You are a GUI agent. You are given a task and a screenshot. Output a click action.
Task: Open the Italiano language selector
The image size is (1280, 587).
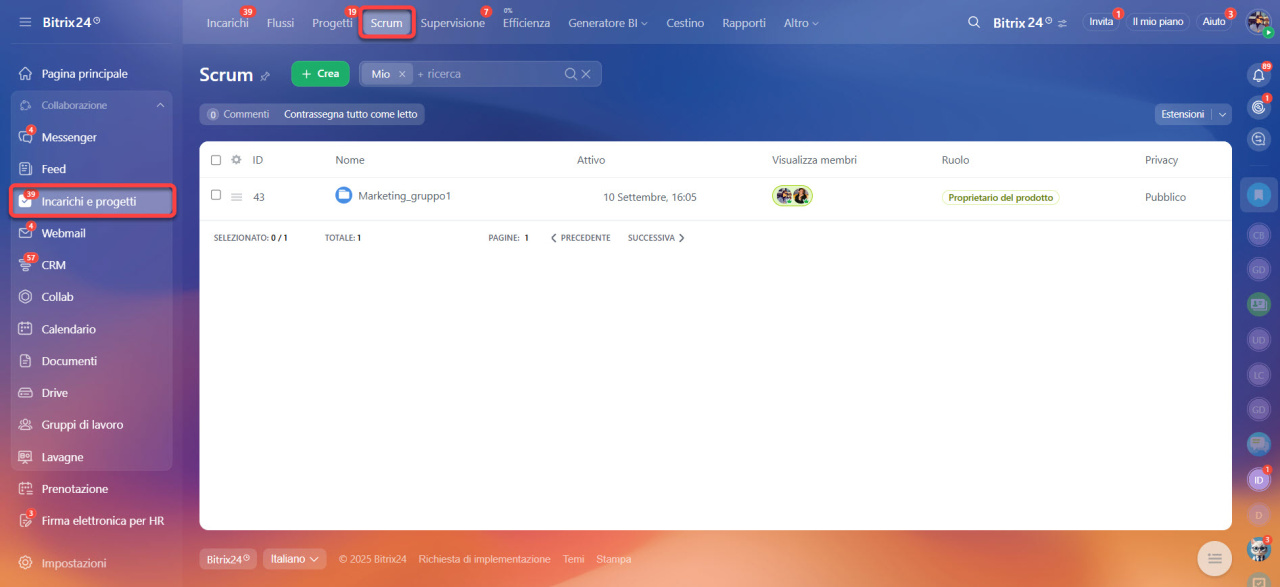click(x=295, y=559)
